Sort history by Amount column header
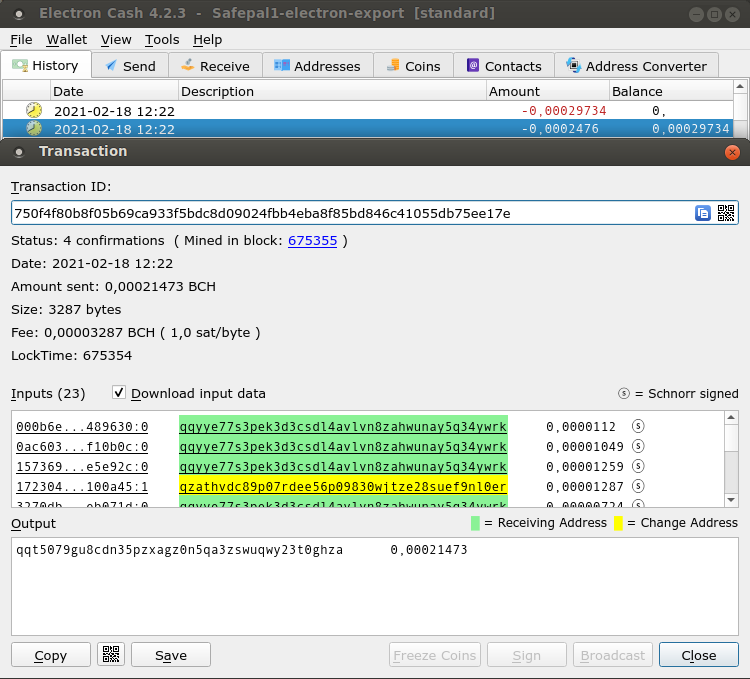Screen dimensions: 750x679 (548, 91)
